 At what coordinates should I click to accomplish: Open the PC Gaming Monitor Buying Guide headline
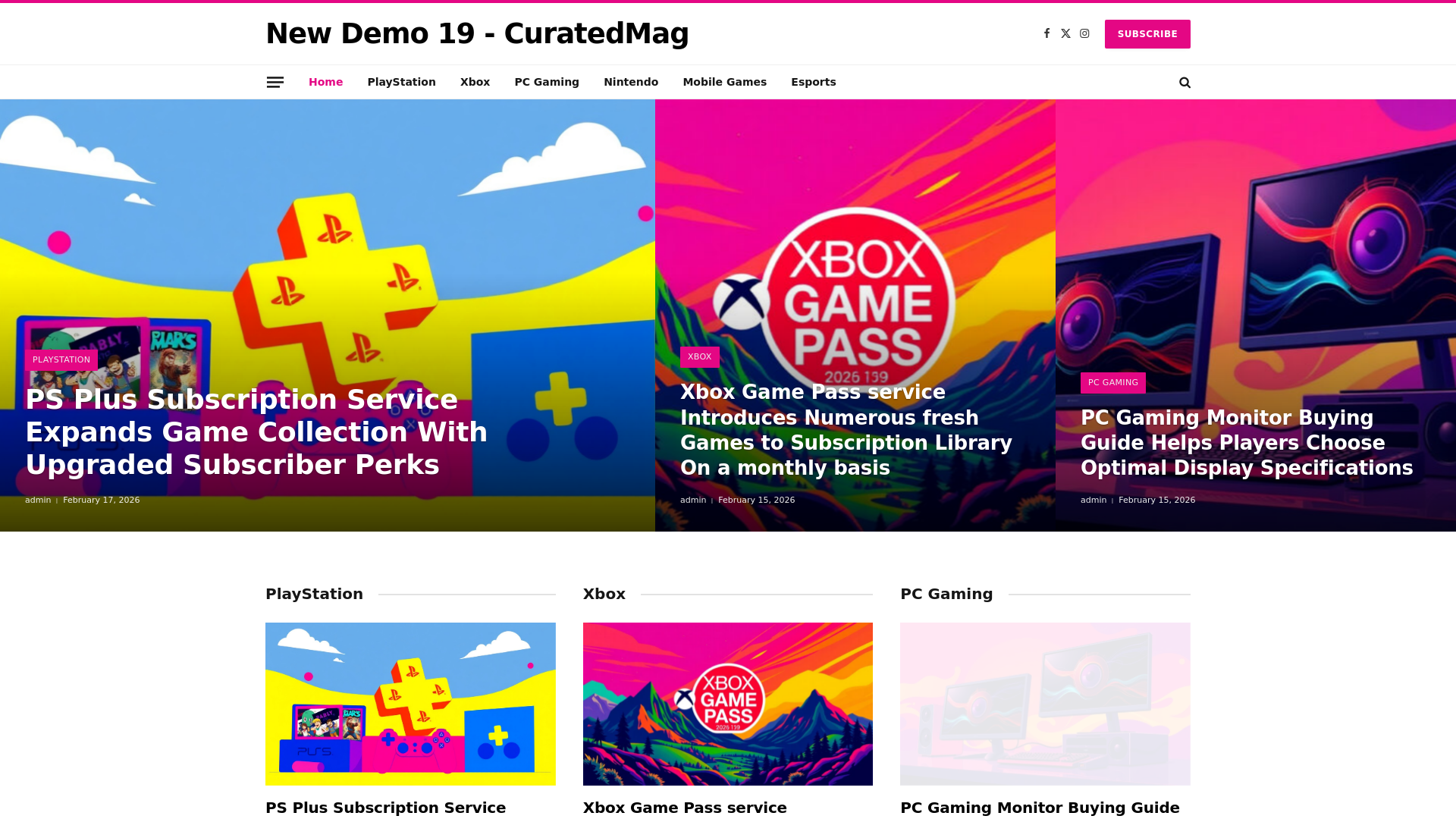point(1247,443)
